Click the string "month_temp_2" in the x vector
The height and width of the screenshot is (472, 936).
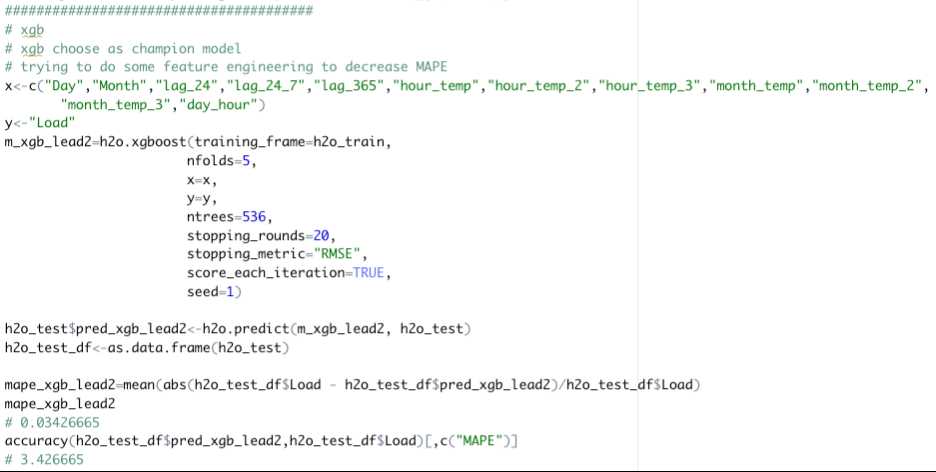[x=866, y=86]
